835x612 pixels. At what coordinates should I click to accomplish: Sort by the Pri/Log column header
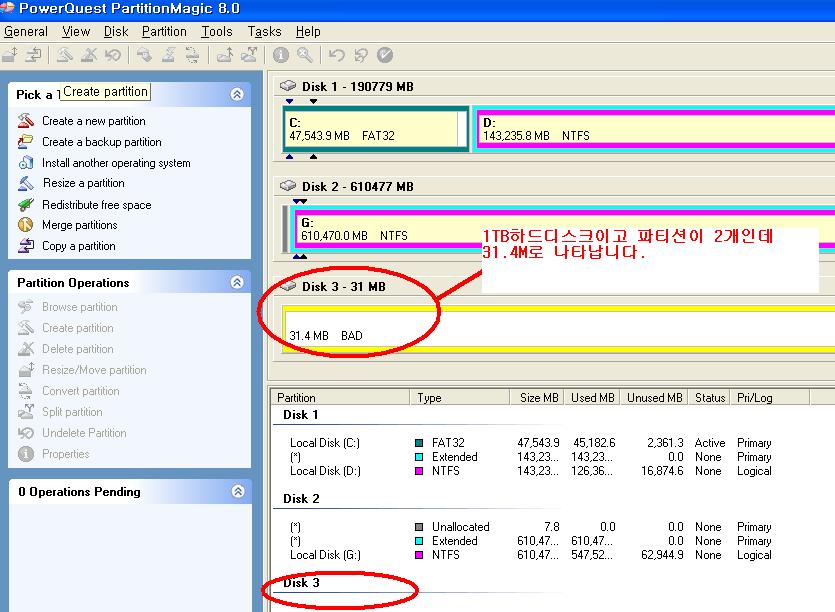click(770, 397)
